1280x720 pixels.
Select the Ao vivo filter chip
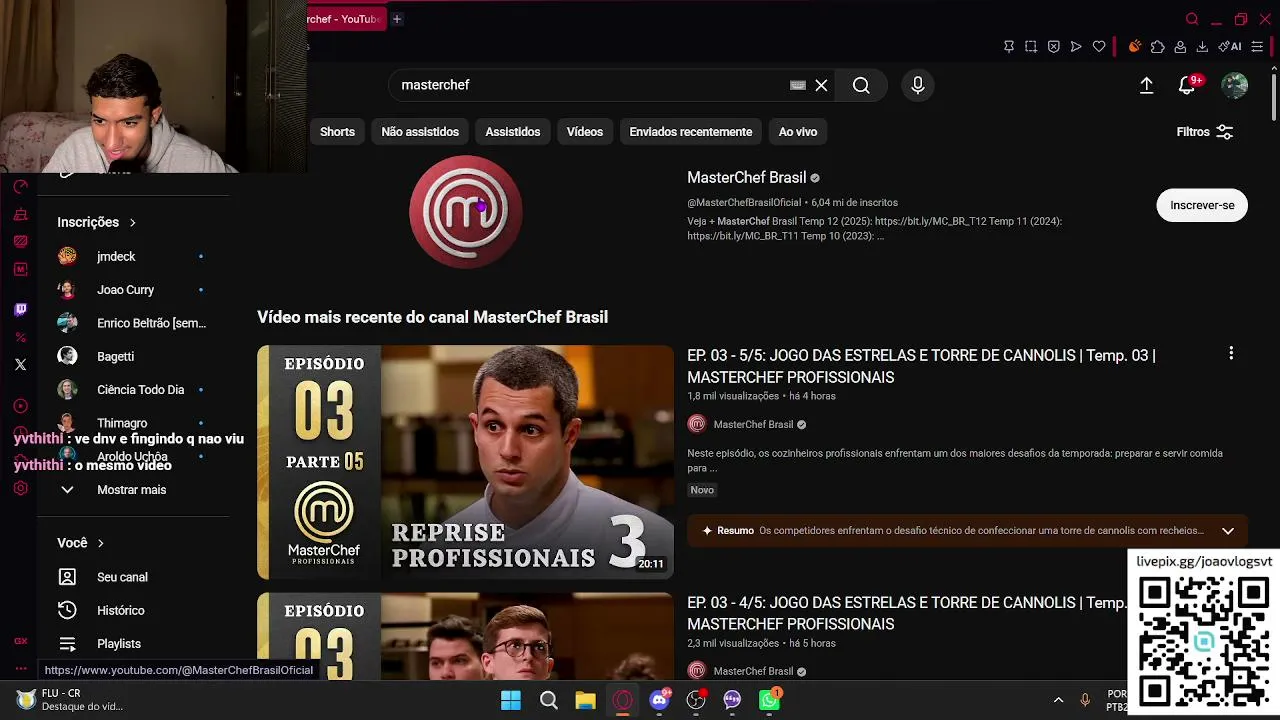click(x=798, y=132)
